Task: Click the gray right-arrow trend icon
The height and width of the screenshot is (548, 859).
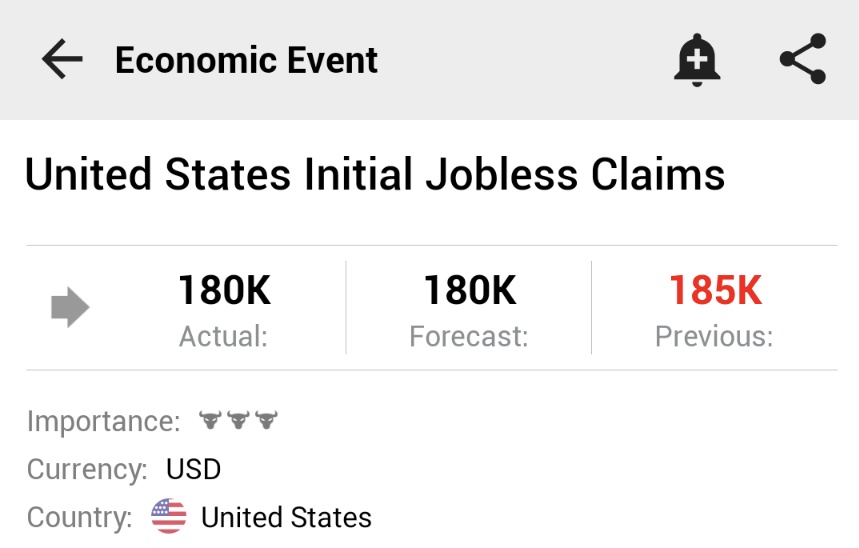Action: [70, 308]
